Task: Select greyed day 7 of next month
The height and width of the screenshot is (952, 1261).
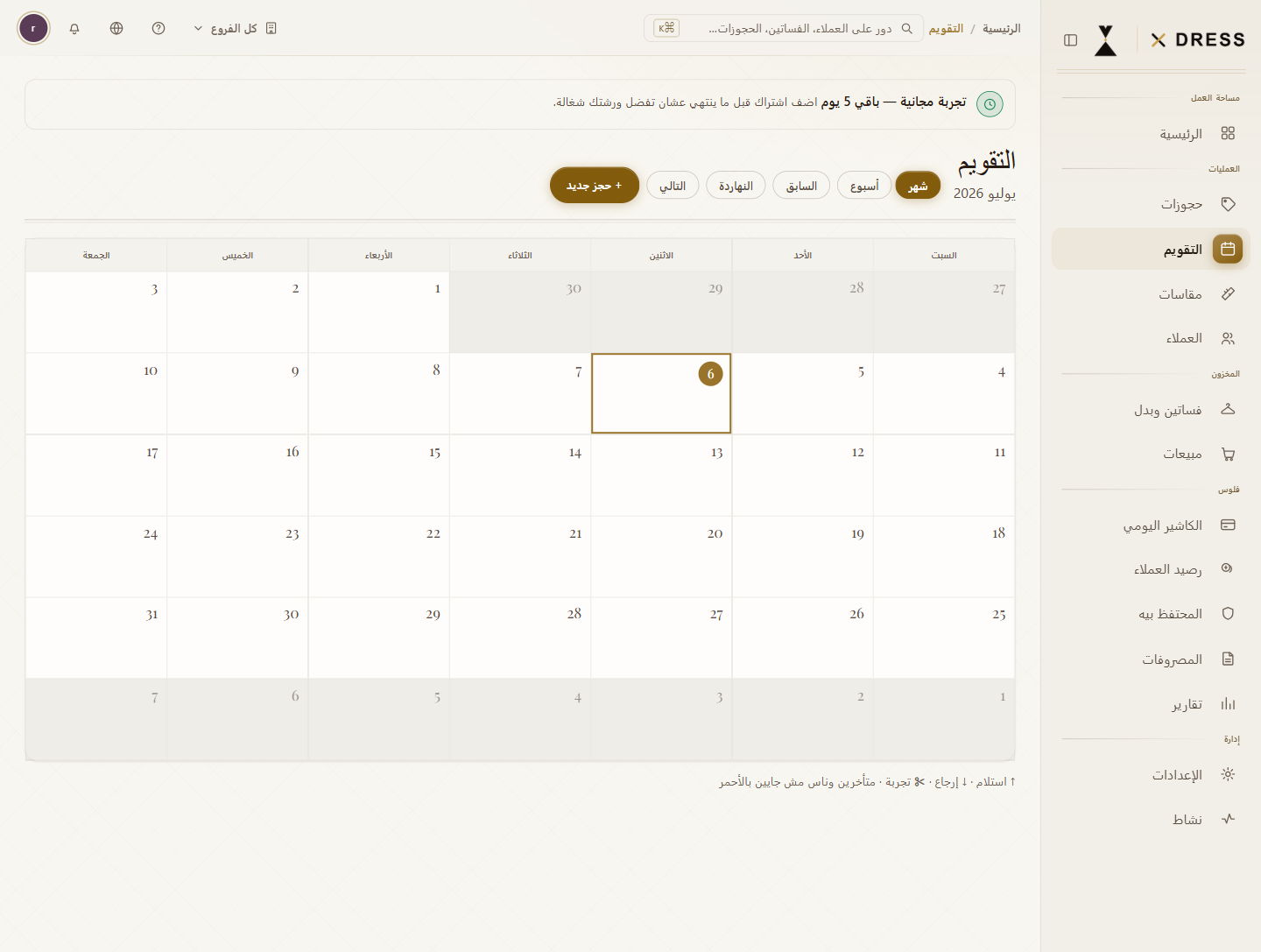Action: pos(96,719)
